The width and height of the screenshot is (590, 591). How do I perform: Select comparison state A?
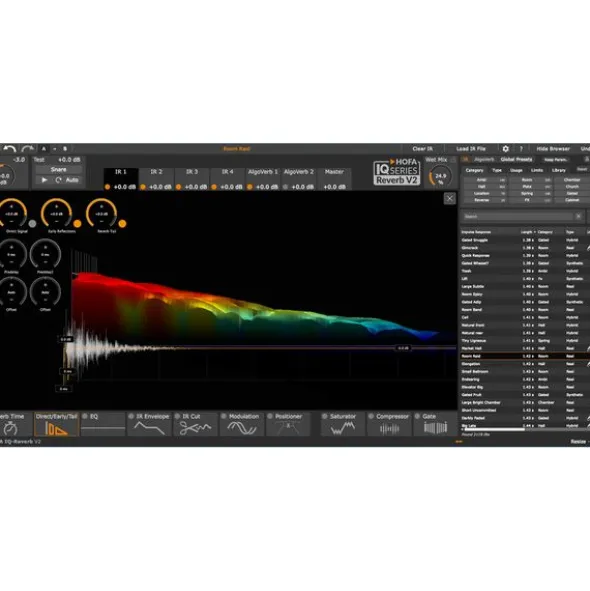point(44,149)
